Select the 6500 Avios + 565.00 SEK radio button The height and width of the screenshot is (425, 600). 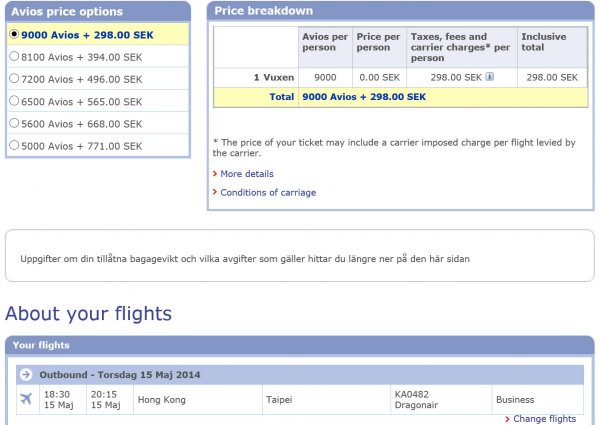(14, 101)
